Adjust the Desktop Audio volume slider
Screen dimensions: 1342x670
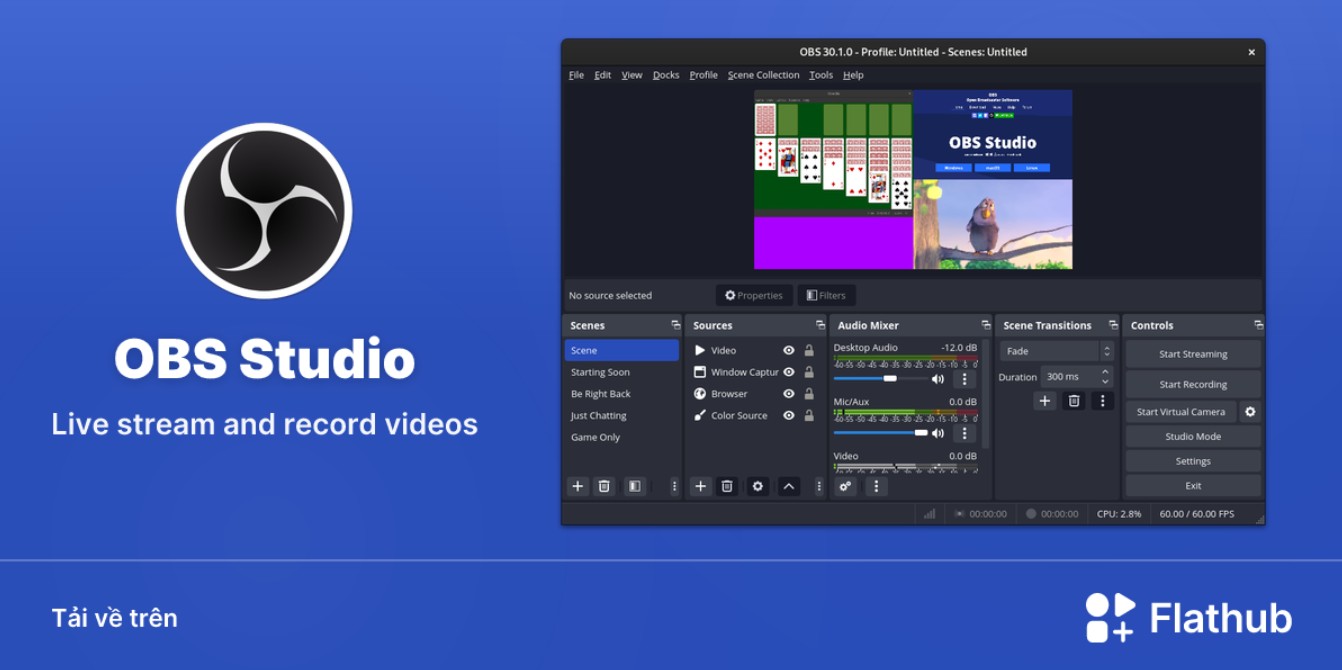880,379
